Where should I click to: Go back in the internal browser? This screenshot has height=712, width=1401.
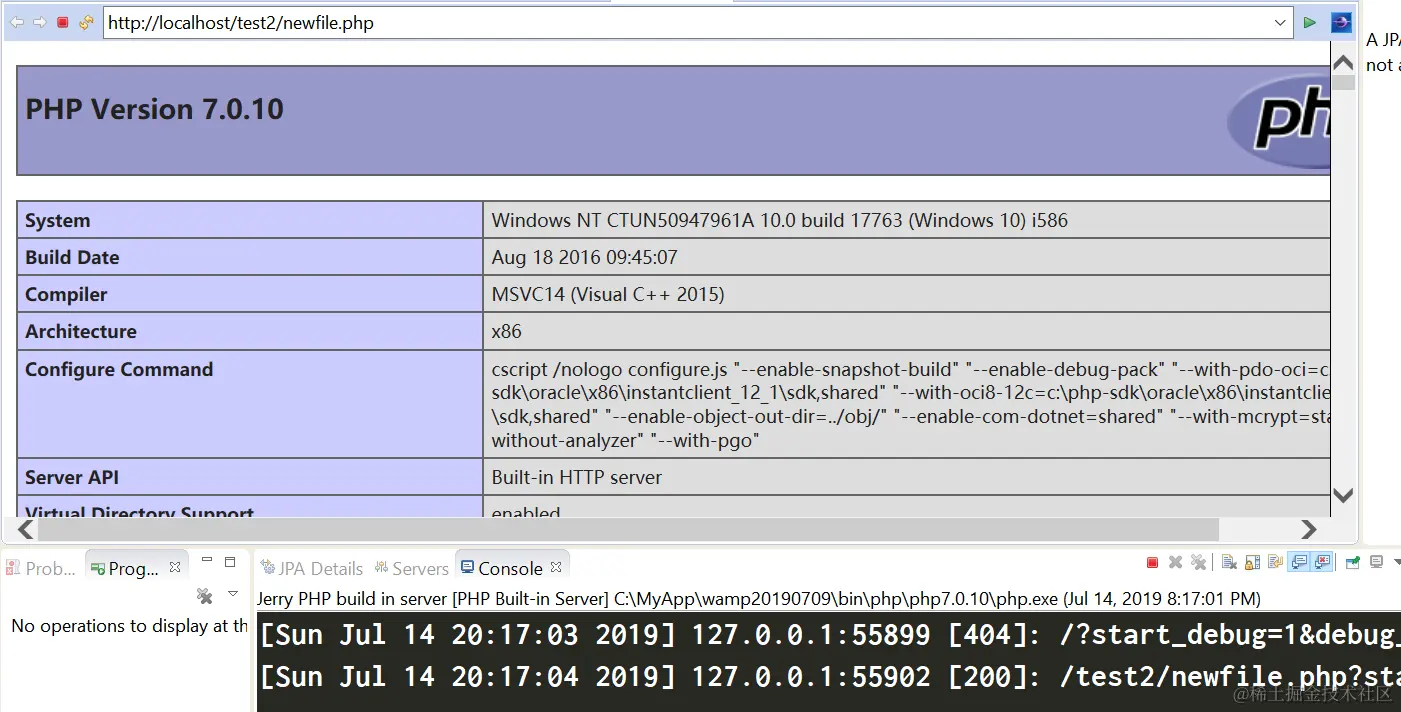tap(17, 22)
